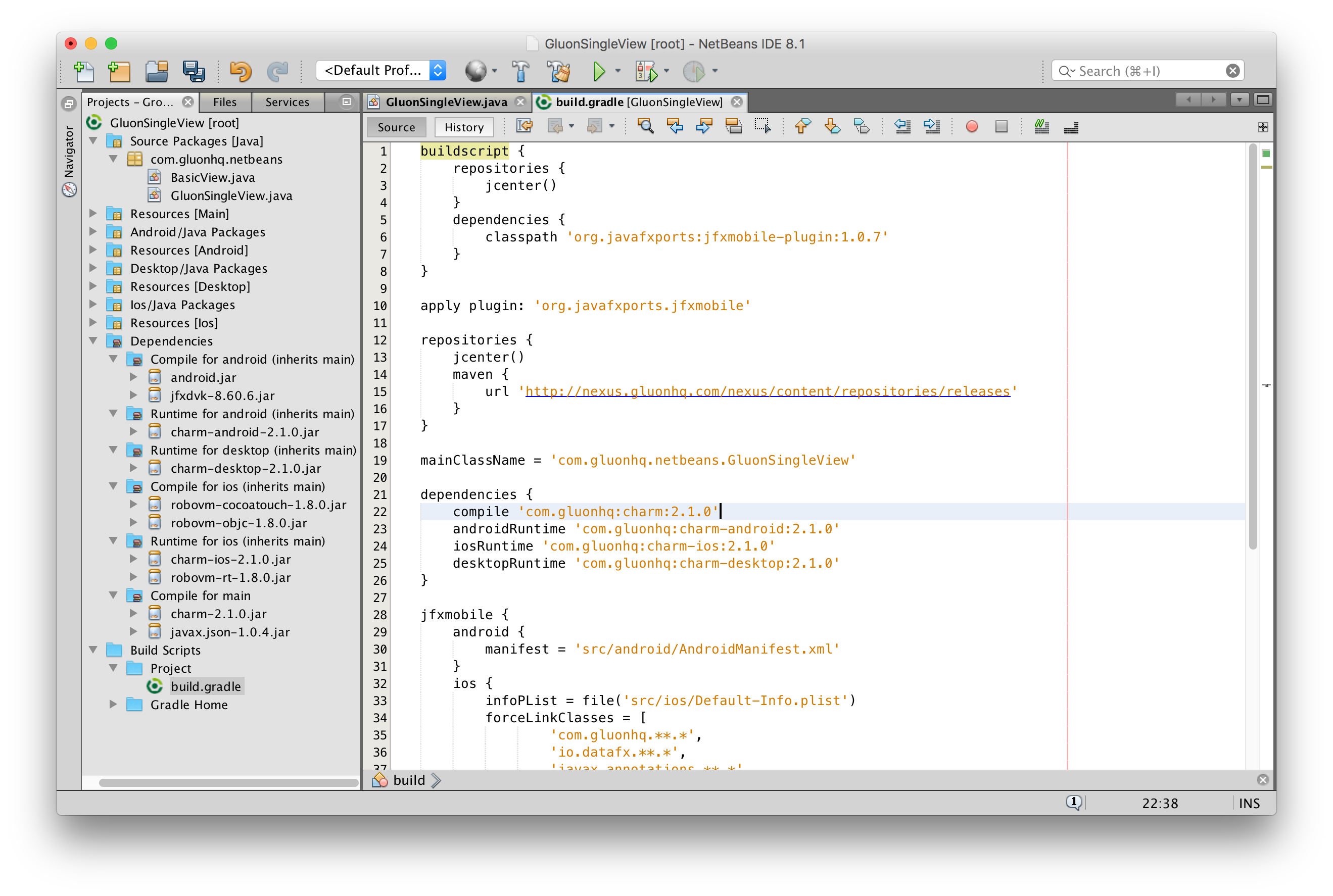Image resolution: width=1333 pixels, height=896 pixels.
Task: Click the editor vertical scrollbar
Action: pos(1252,345)
